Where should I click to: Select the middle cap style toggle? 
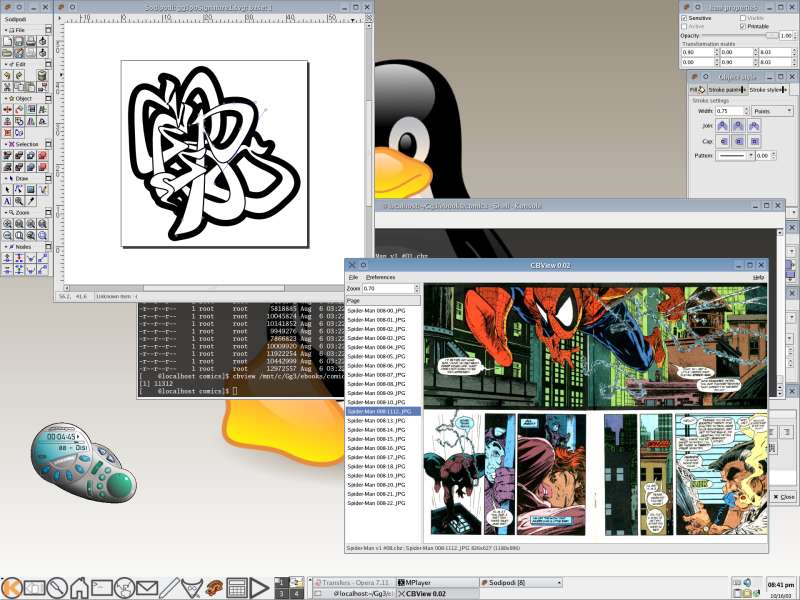point(738,141)
